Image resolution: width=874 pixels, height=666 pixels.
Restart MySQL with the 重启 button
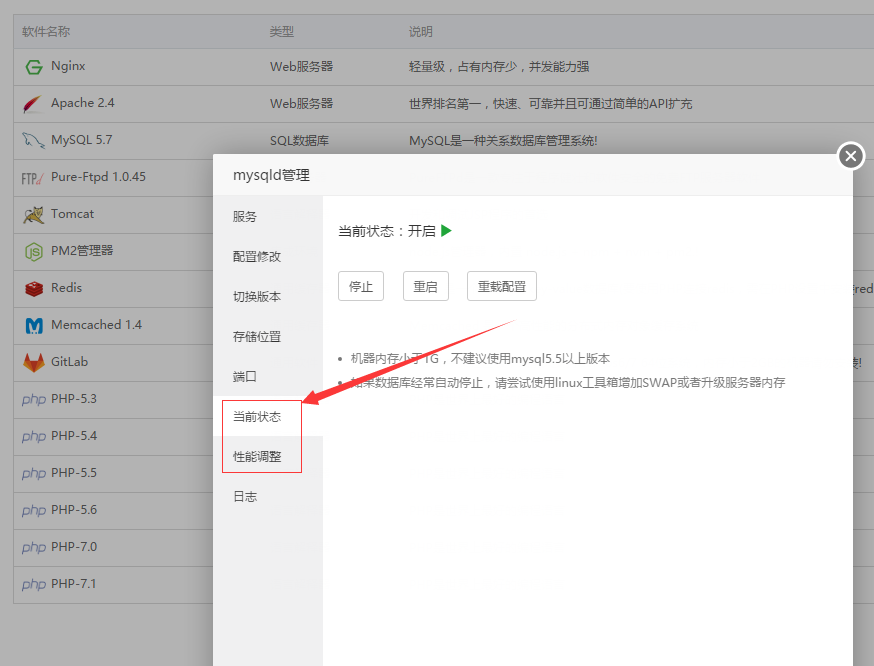(x=426, y=286)
